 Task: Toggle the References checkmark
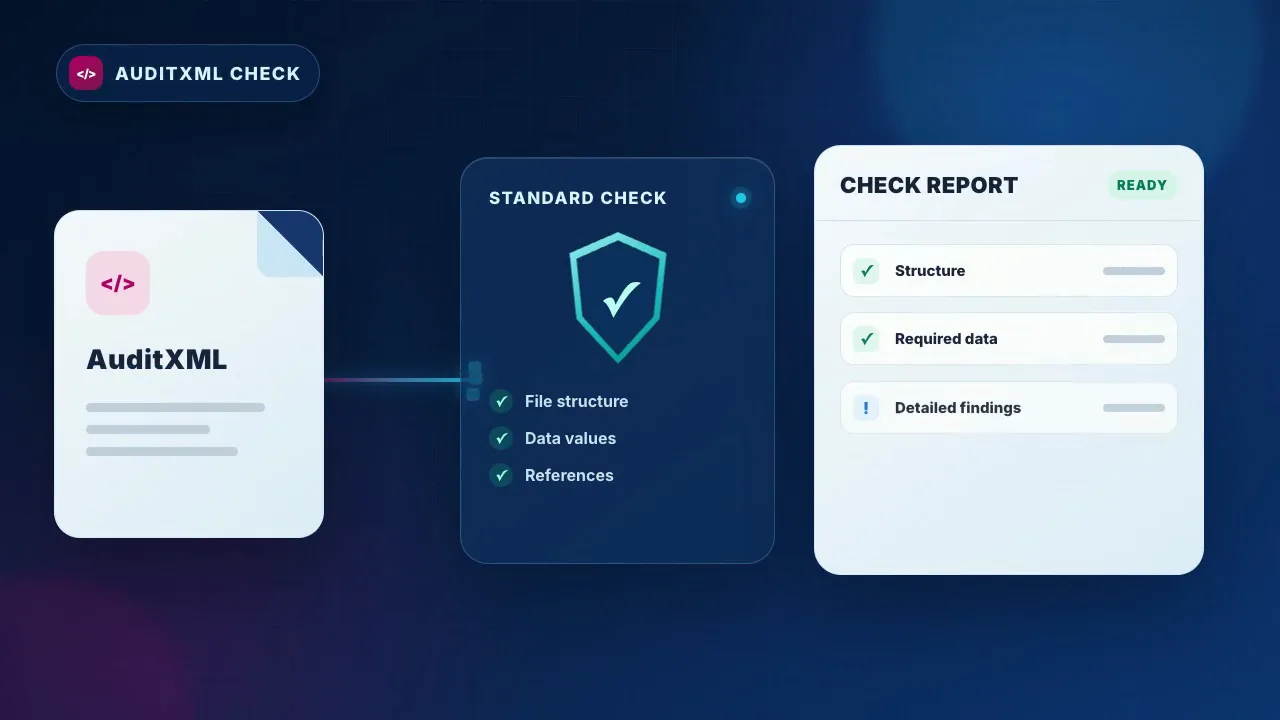coord(501,475)
